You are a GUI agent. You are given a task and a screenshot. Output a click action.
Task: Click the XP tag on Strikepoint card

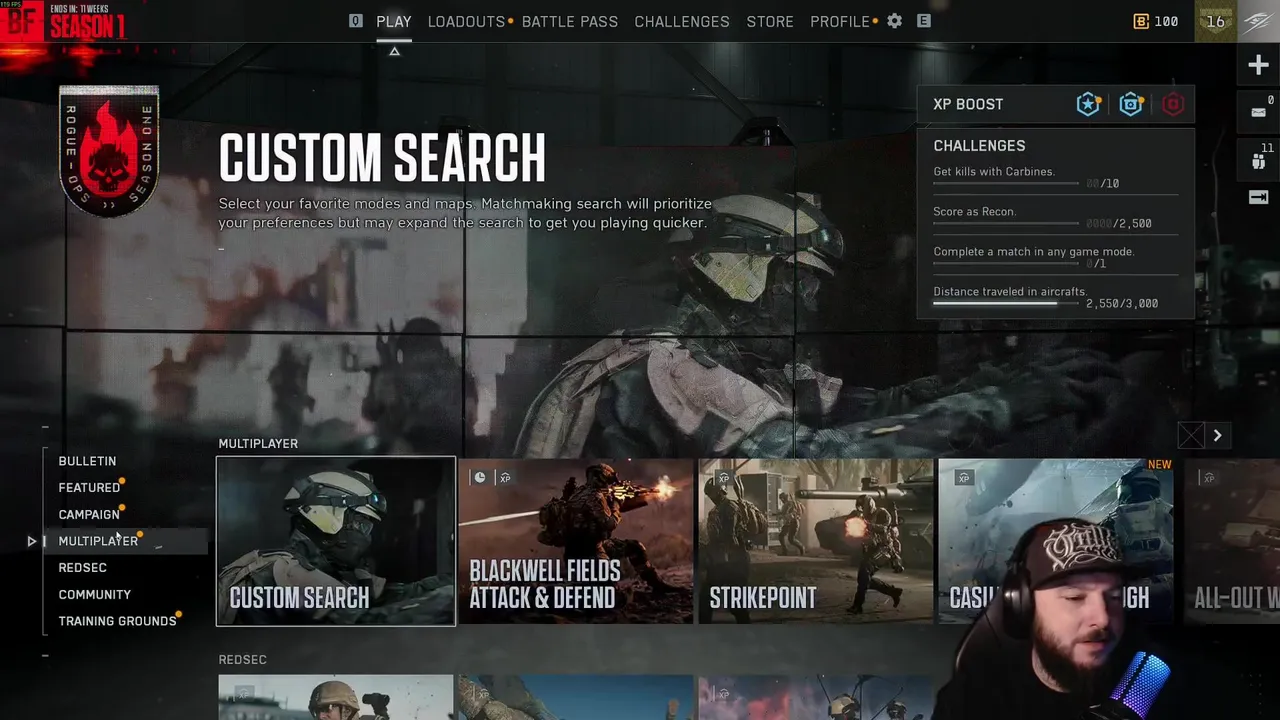pos(723,478)
